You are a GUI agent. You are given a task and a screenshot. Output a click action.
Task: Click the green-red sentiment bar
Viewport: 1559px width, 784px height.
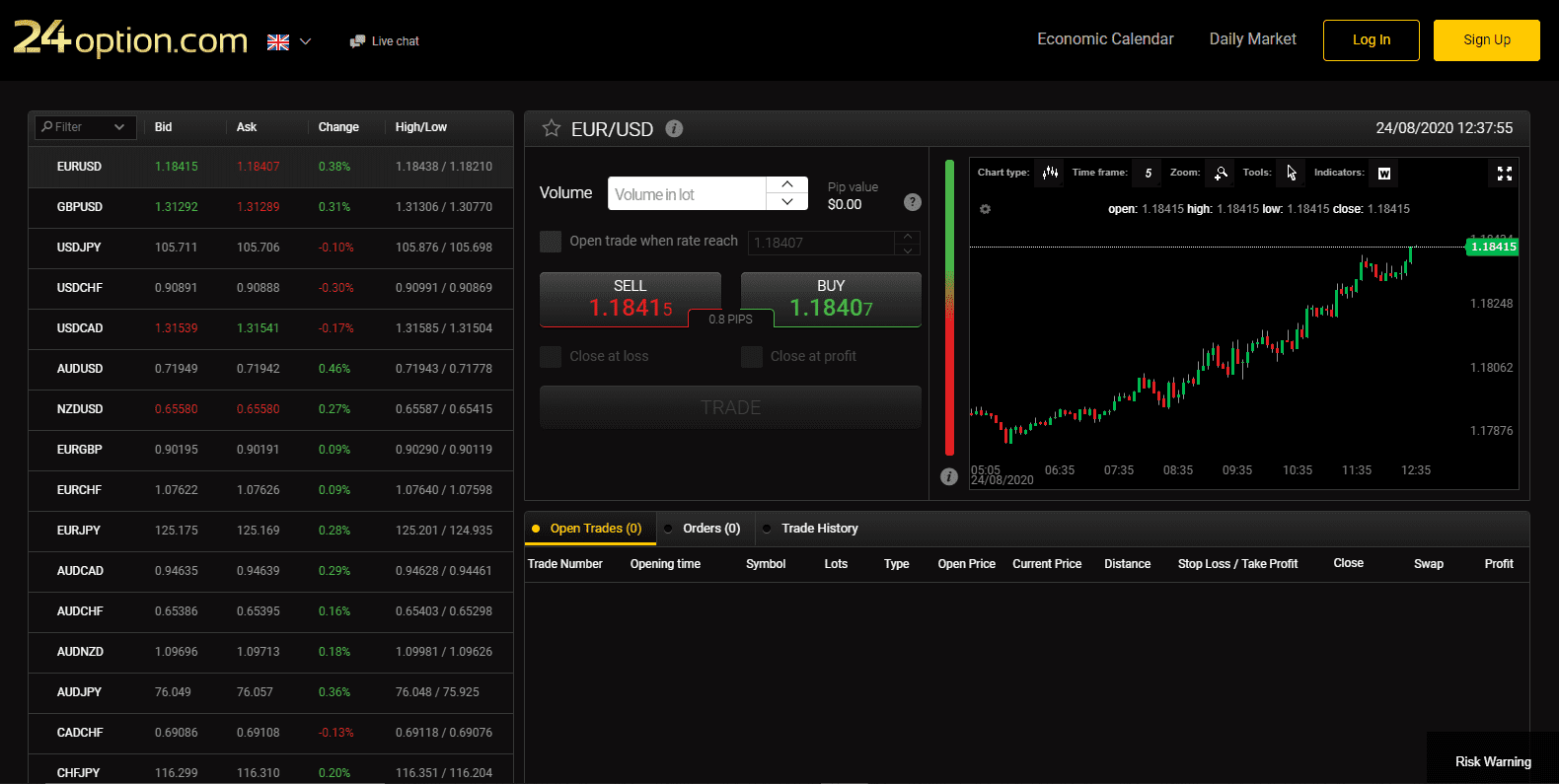950,307
